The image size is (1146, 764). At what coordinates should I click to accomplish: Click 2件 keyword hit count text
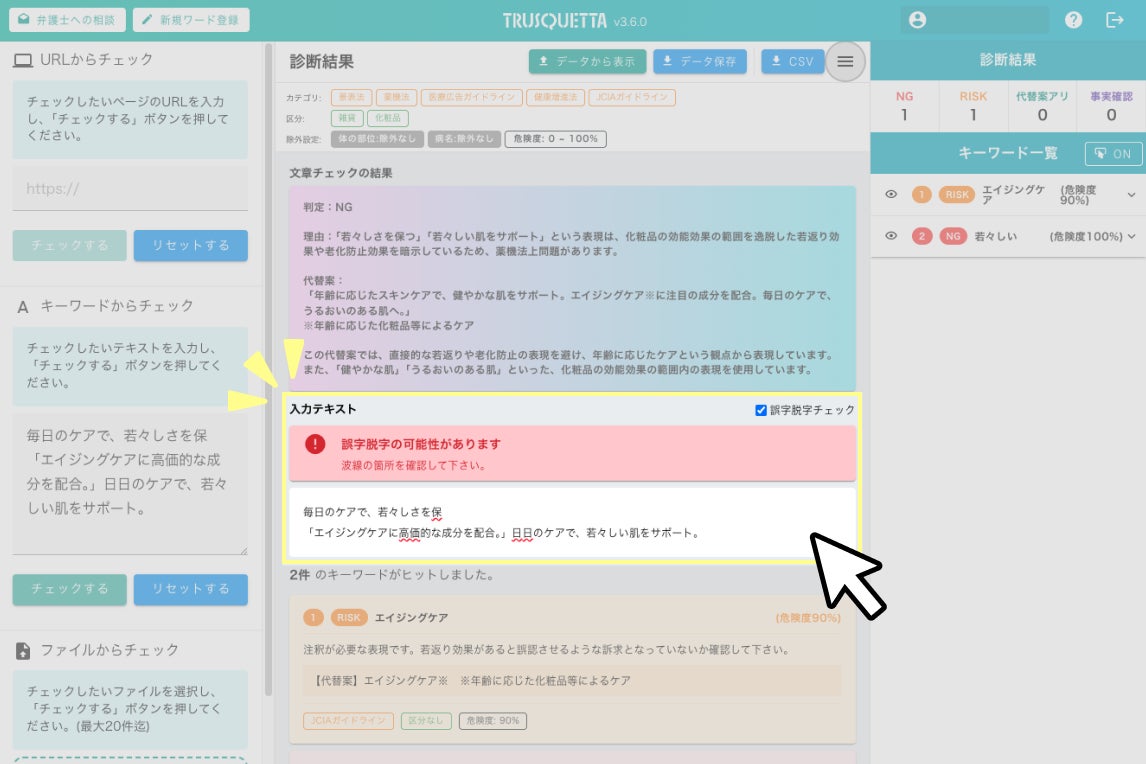pyautogui.click(x=299, y=575)
